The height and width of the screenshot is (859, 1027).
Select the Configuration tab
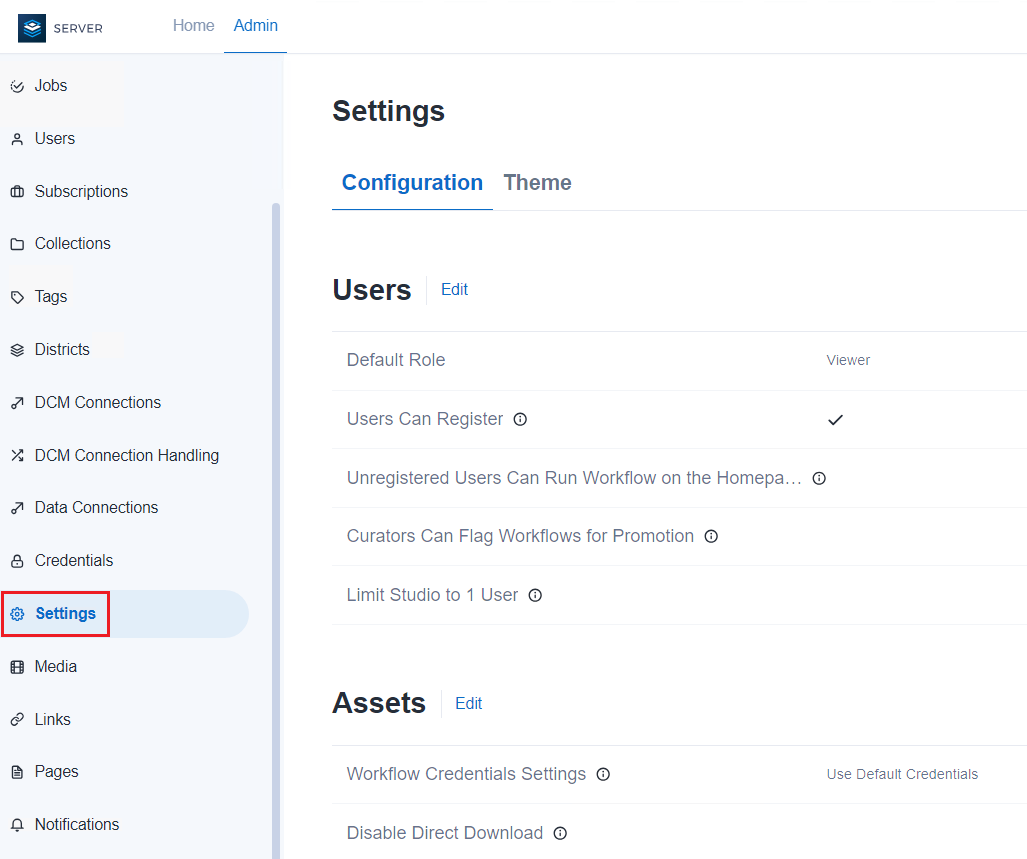click(412, 183)
